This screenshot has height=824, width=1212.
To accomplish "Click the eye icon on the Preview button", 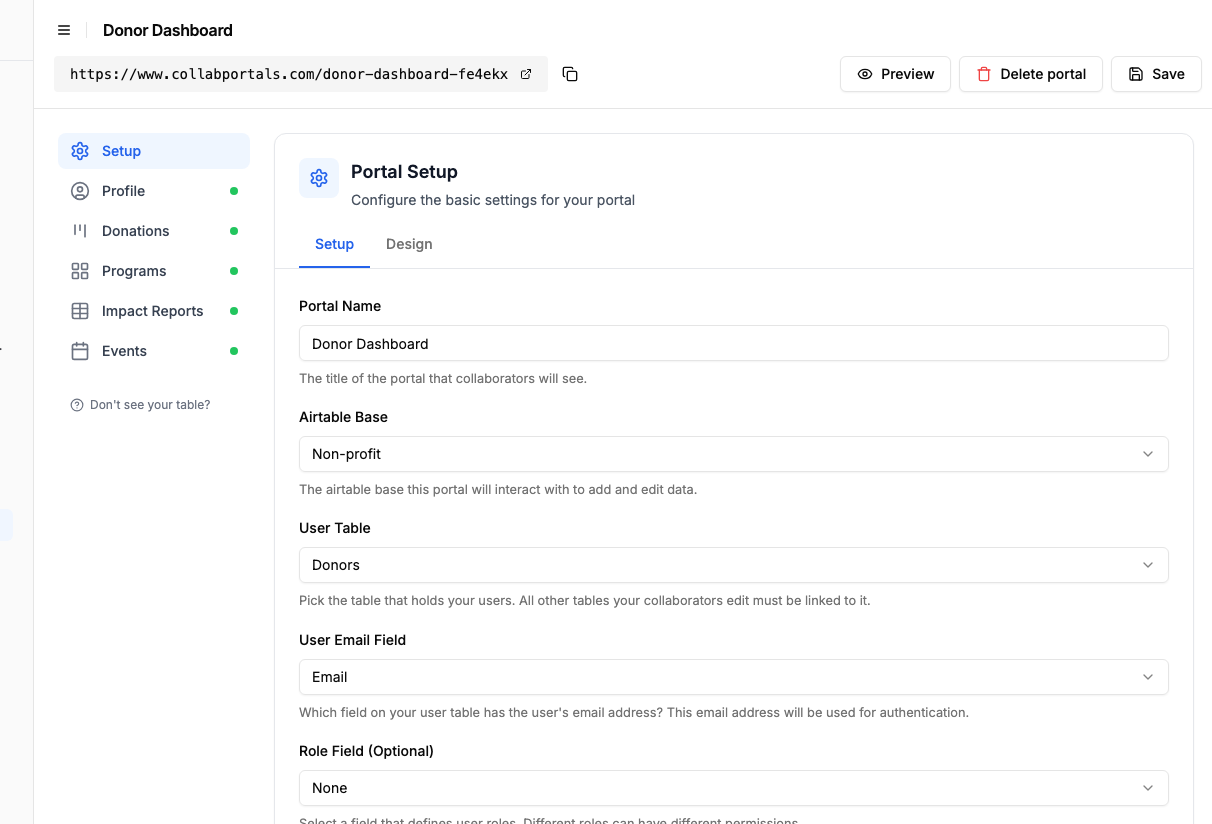I will [865, 74].
